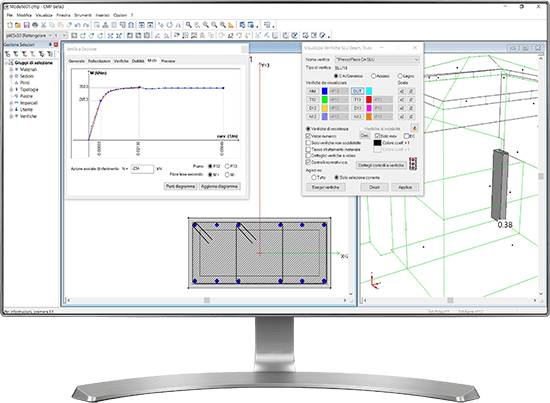Click the Save floppy disk icon
This screenshot has width=550, height=403.
click(26, 25)
